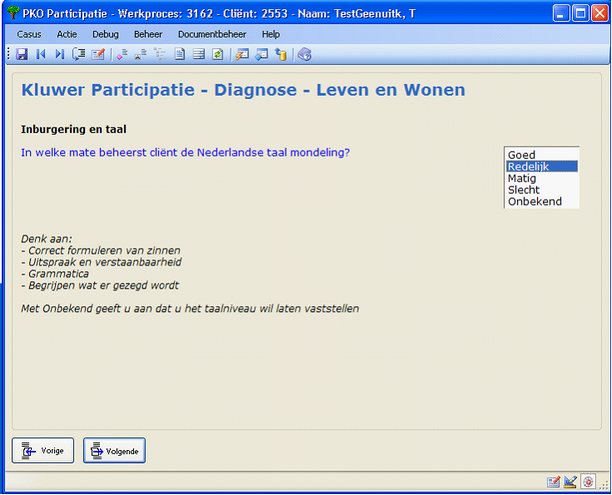This screenshot has height=495, width=612.
Task: Click the list-with-curved-arrow toolbar icon
Action: pyautogui.click(x=78, y=54)
